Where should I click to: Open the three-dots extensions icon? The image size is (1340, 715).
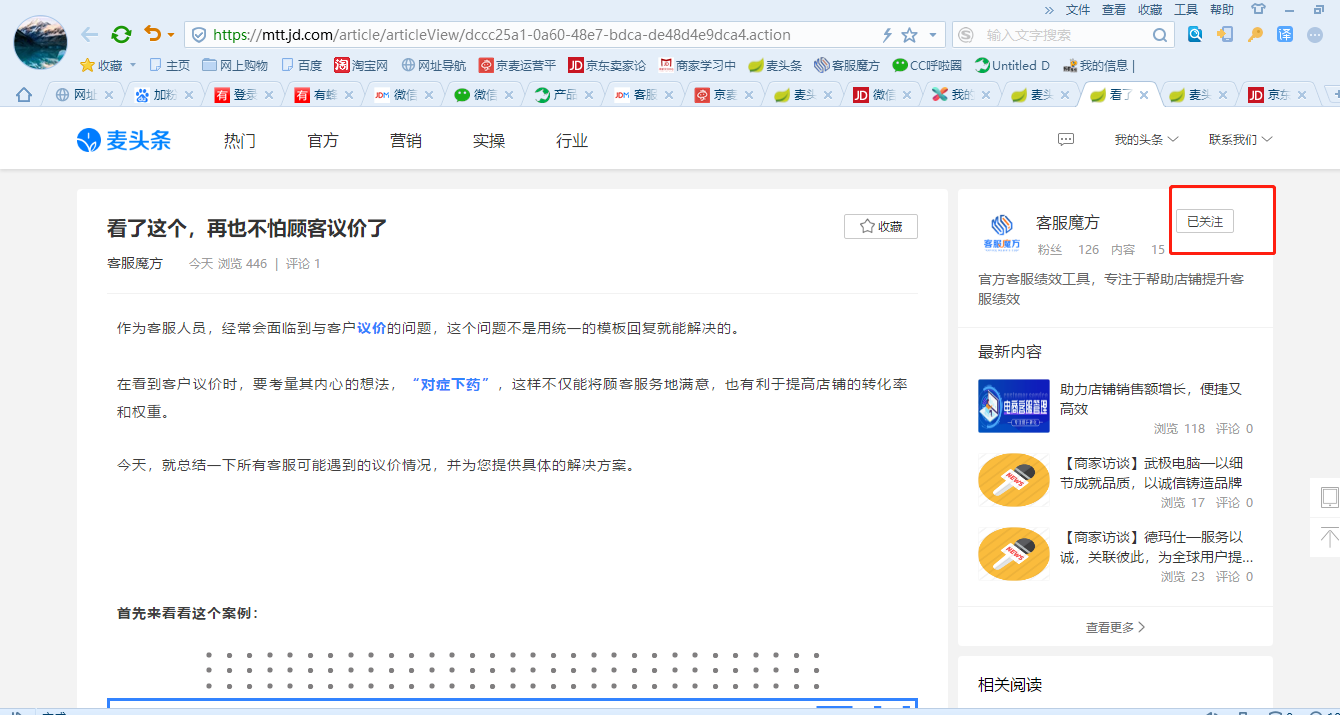pyautogui.click(x=1316, y=34)
